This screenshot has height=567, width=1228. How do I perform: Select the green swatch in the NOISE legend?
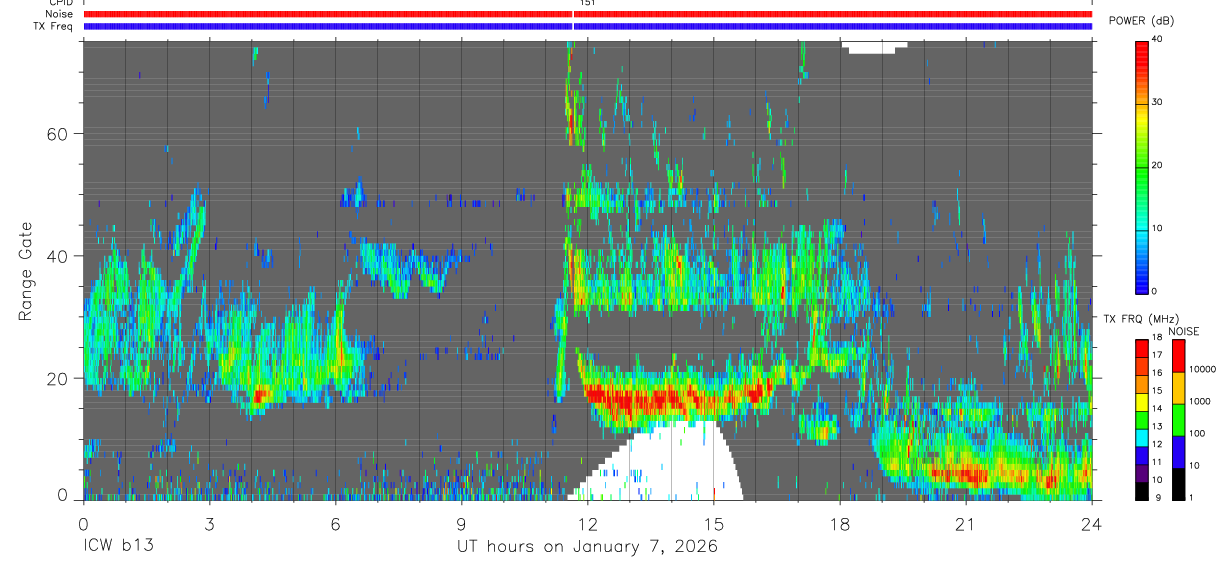1179,418
